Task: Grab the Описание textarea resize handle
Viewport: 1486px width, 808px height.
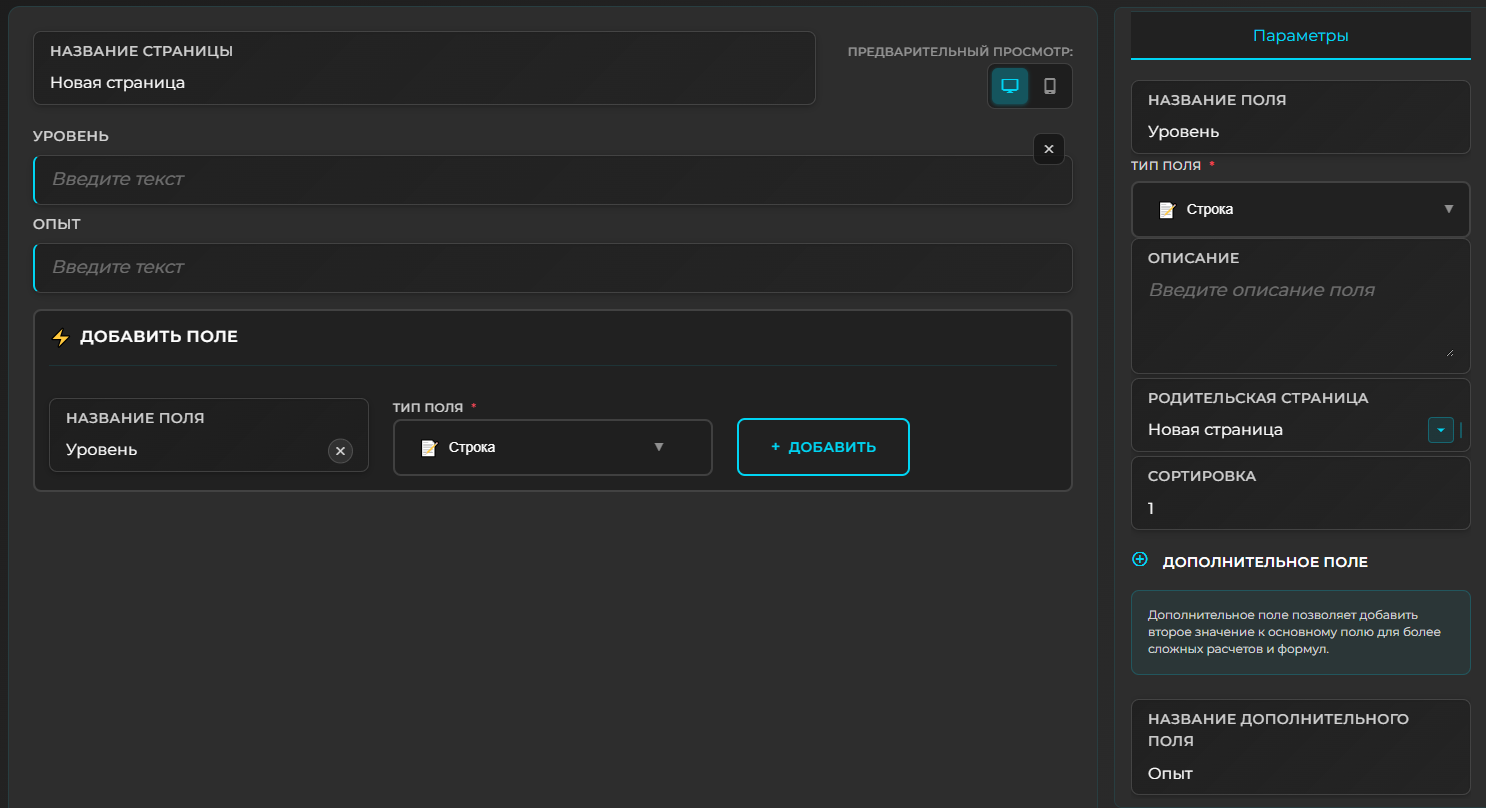Action: pyautogui.click(x=1449, y=352)
